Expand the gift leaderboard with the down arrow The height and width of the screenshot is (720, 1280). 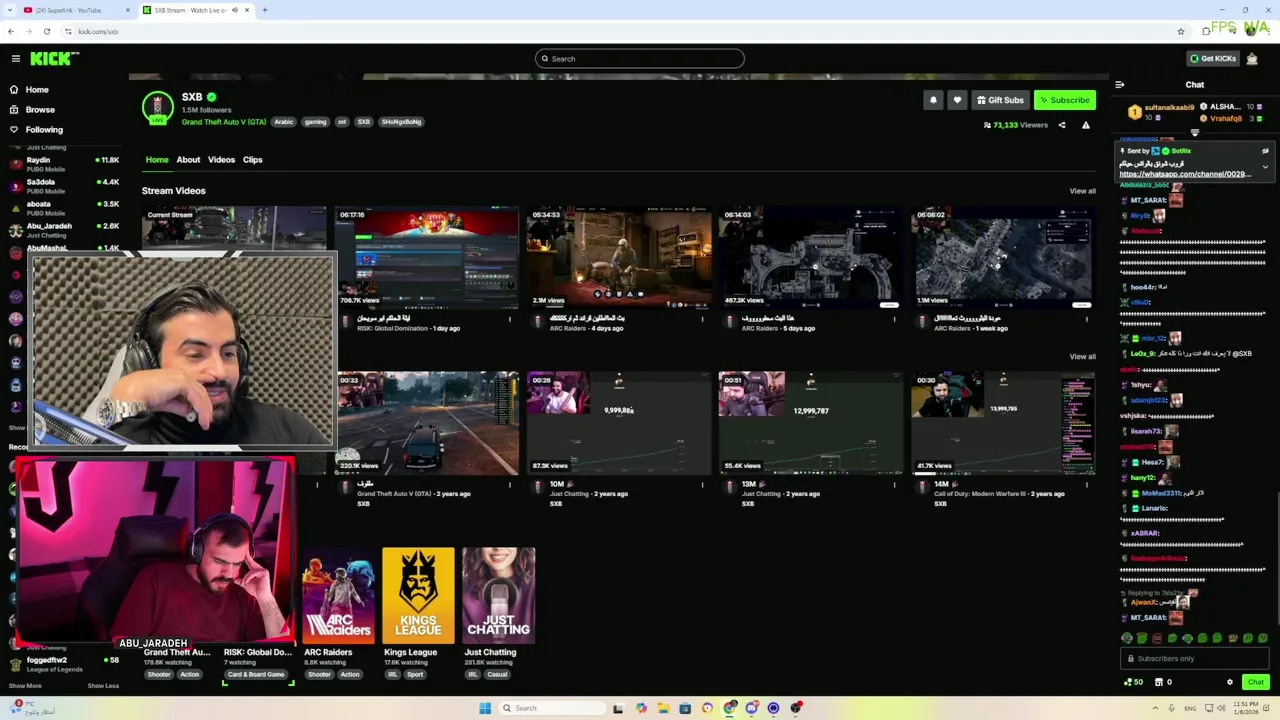[1194, 133]
